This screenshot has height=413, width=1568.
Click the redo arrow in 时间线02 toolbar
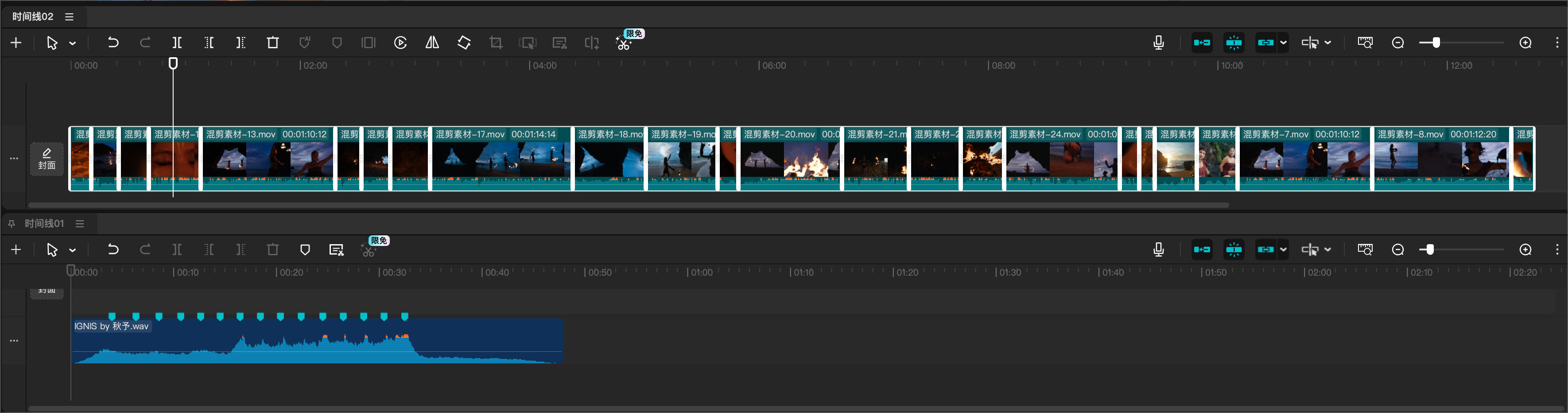click(x=145, y=43)
